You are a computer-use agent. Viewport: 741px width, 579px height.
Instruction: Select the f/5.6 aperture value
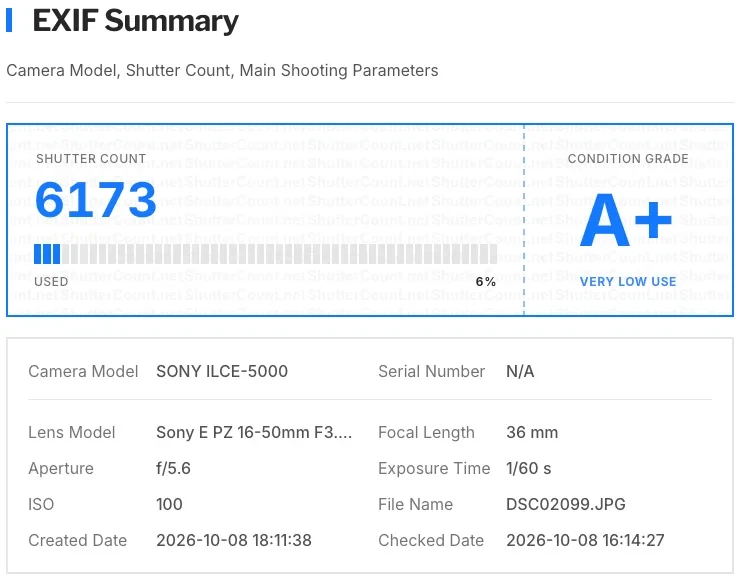tap(173, 468)
